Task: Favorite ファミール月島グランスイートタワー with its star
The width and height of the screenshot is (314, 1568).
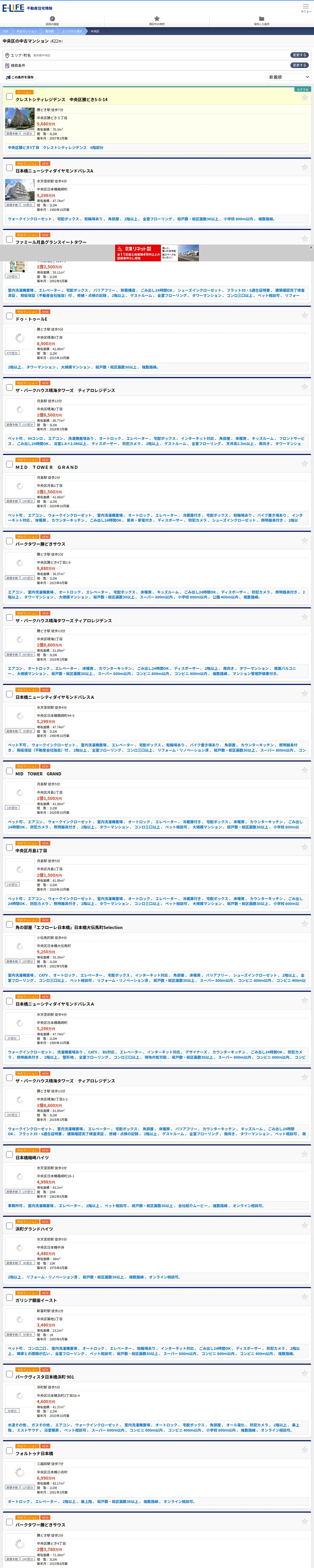Action: point(304,238)
